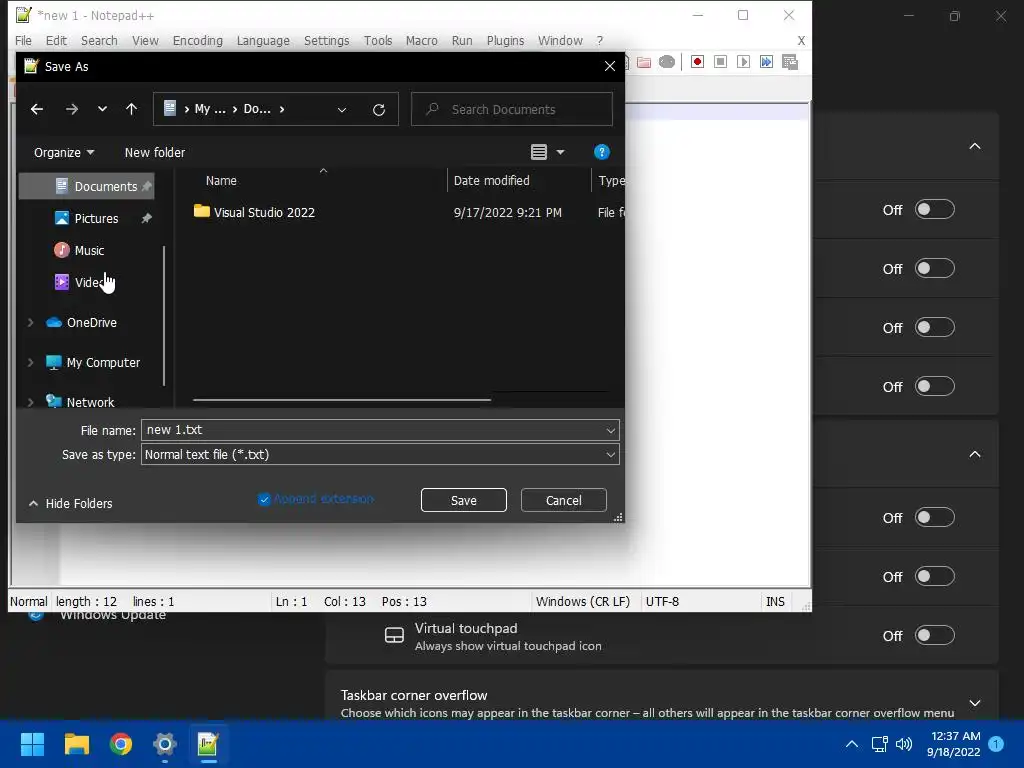Open the Organize dropdown menu
The height and width of the screenshot is (768, 1024).
64,152
